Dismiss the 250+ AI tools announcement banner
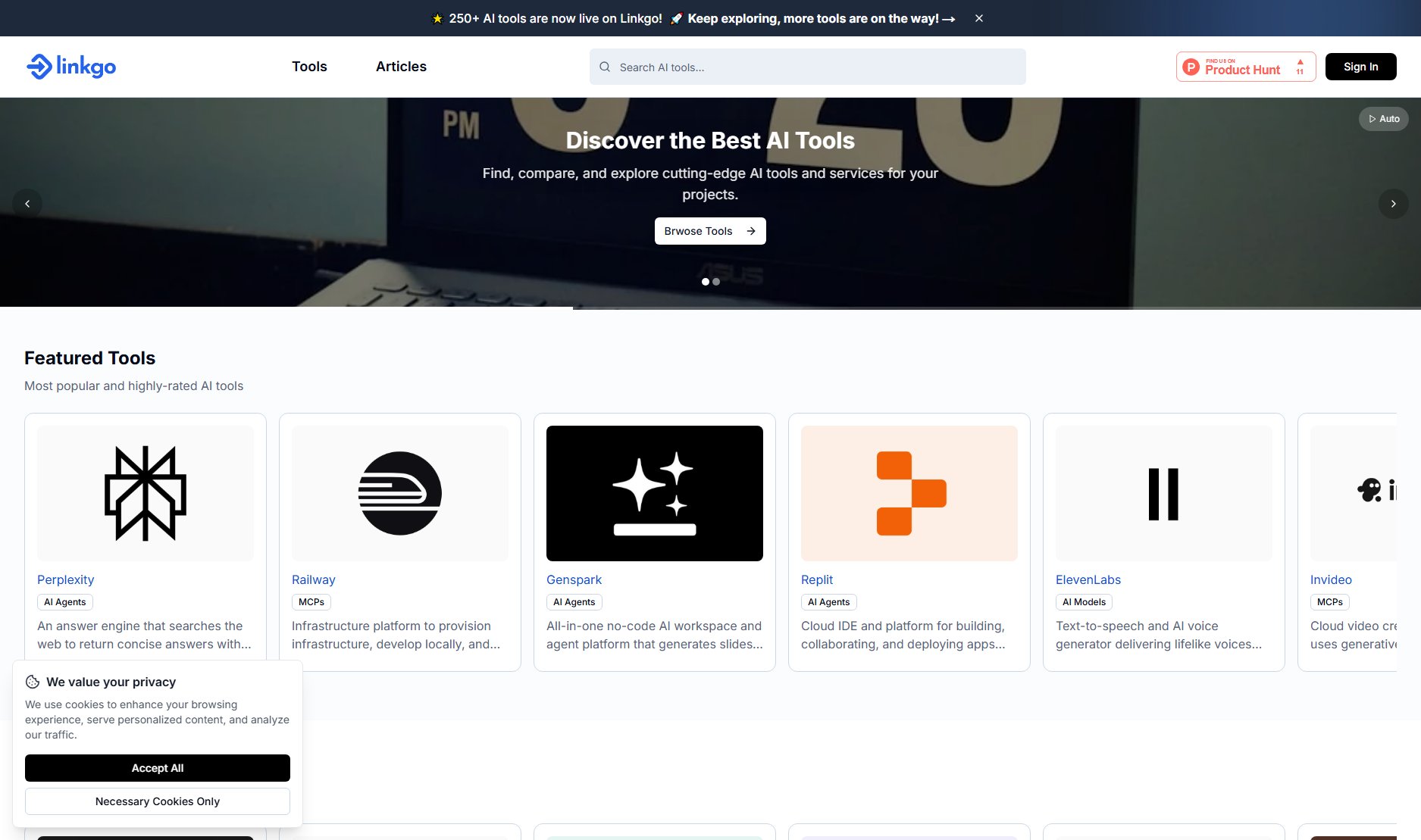 tap(978, 17)
